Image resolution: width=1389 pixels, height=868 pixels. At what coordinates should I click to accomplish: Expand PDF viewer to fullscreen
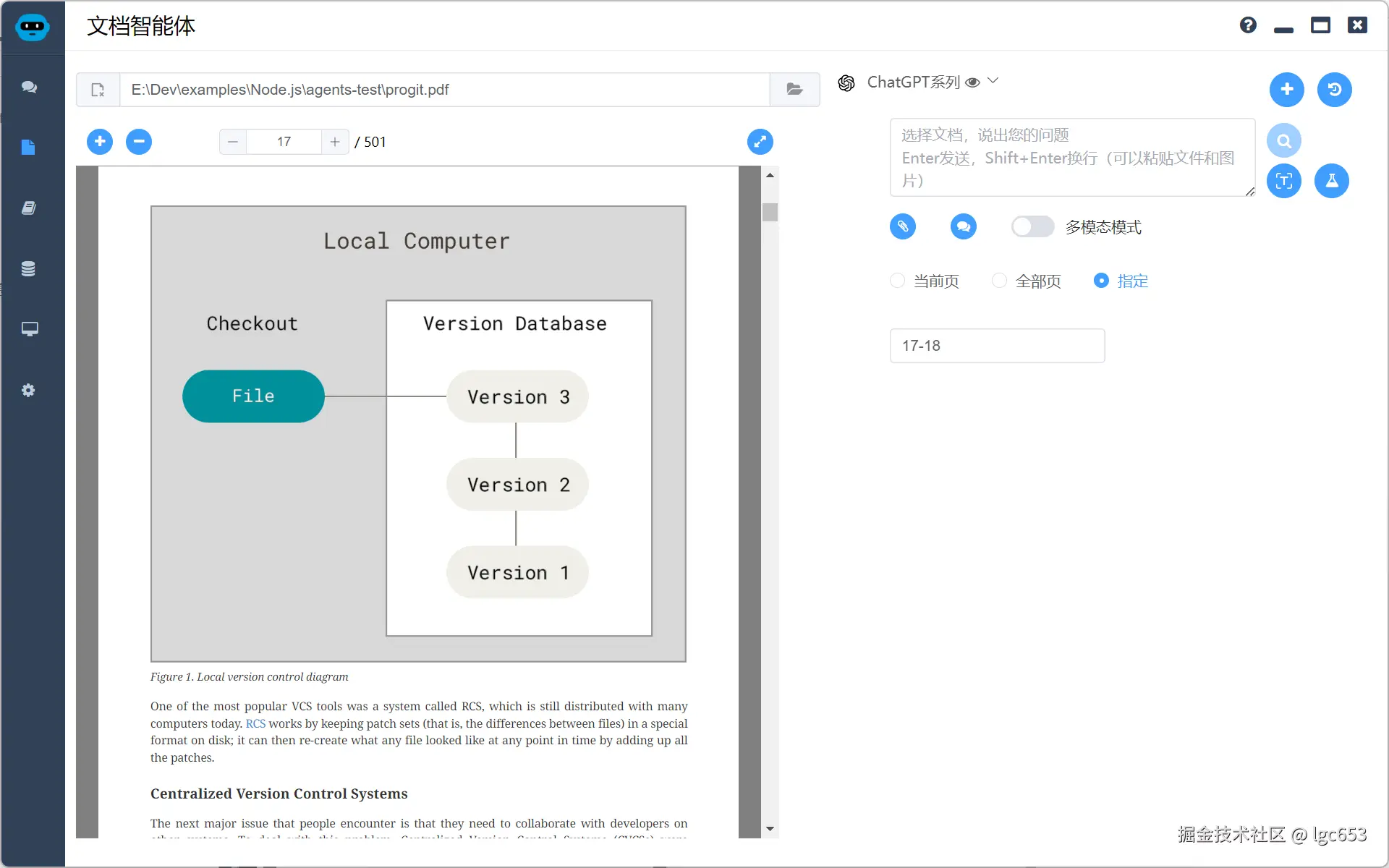coord(760,142)
